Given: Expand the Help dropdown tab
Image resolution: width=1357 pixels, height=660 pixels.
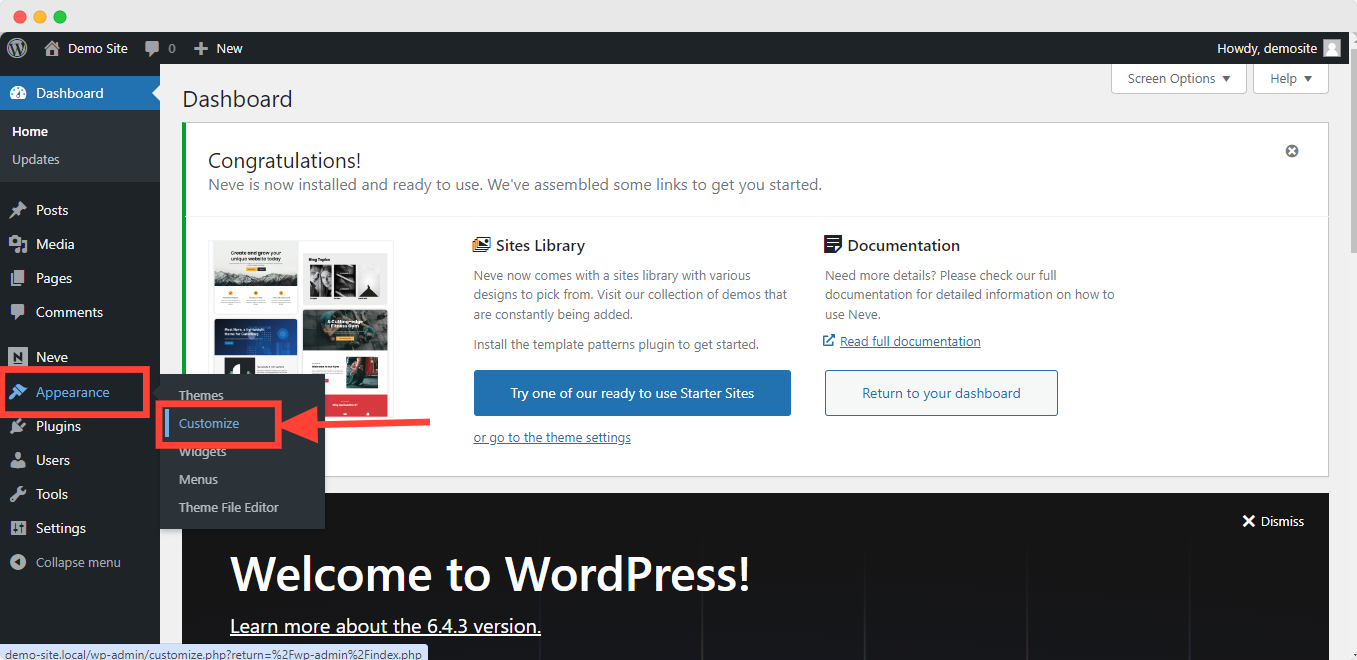Looking at the screenshot, I should [1291, 79].
